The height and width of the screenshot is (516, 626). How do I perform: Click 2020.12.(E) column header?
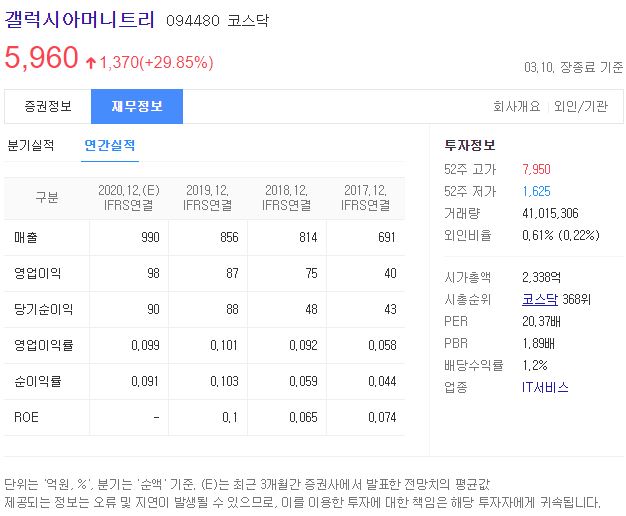point(129,198)
